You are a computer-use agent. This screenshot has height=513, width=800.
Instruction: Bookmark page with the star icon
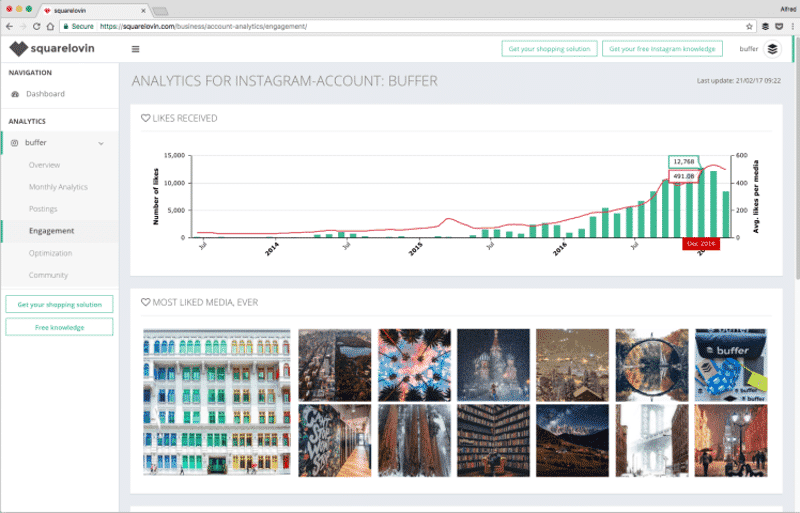(749, 27)
